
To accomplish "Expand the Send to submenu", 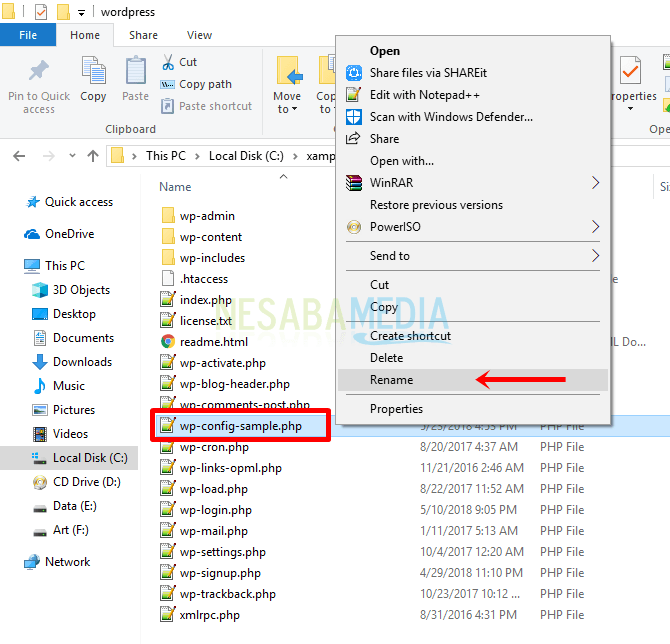I will (596, 256).
